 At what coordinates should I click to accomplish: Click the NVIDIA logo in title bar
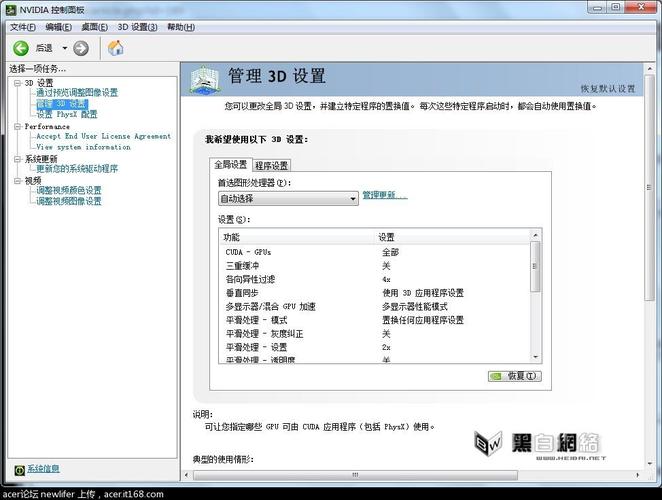11,9
